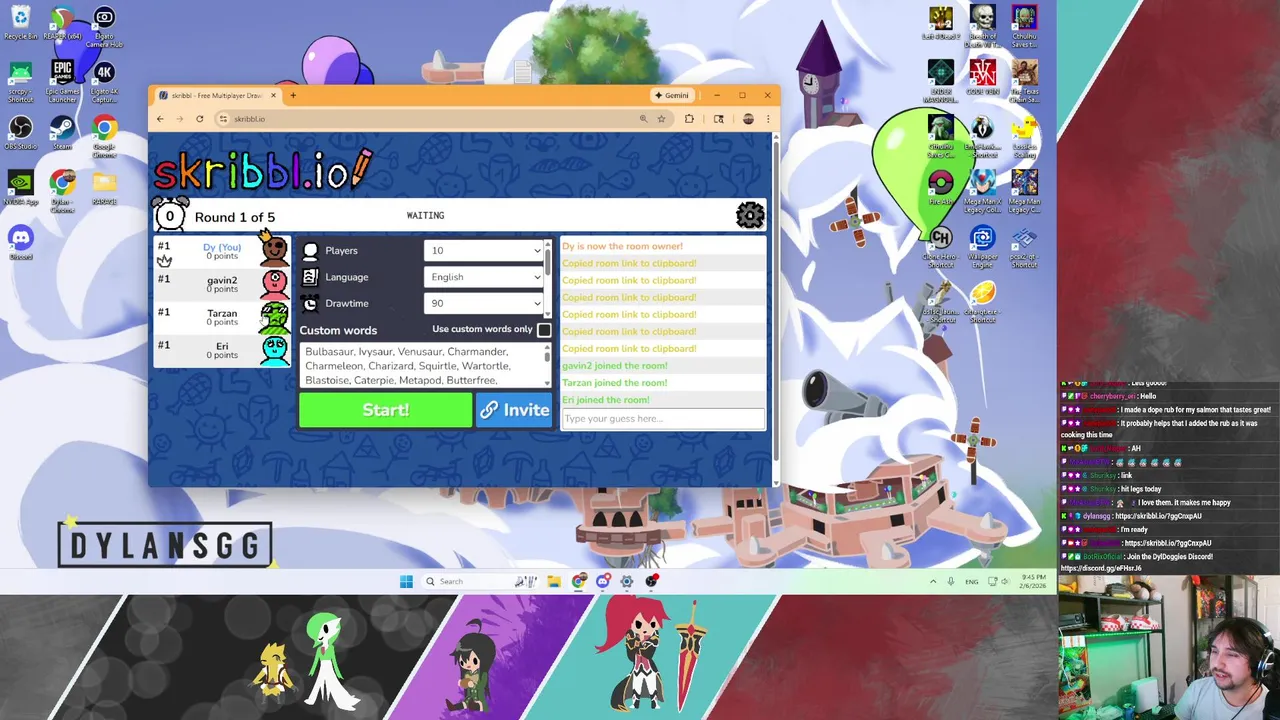Open Windows Start menu
The width and height of the screenshot is (1280, 720).
coord(406,581)
